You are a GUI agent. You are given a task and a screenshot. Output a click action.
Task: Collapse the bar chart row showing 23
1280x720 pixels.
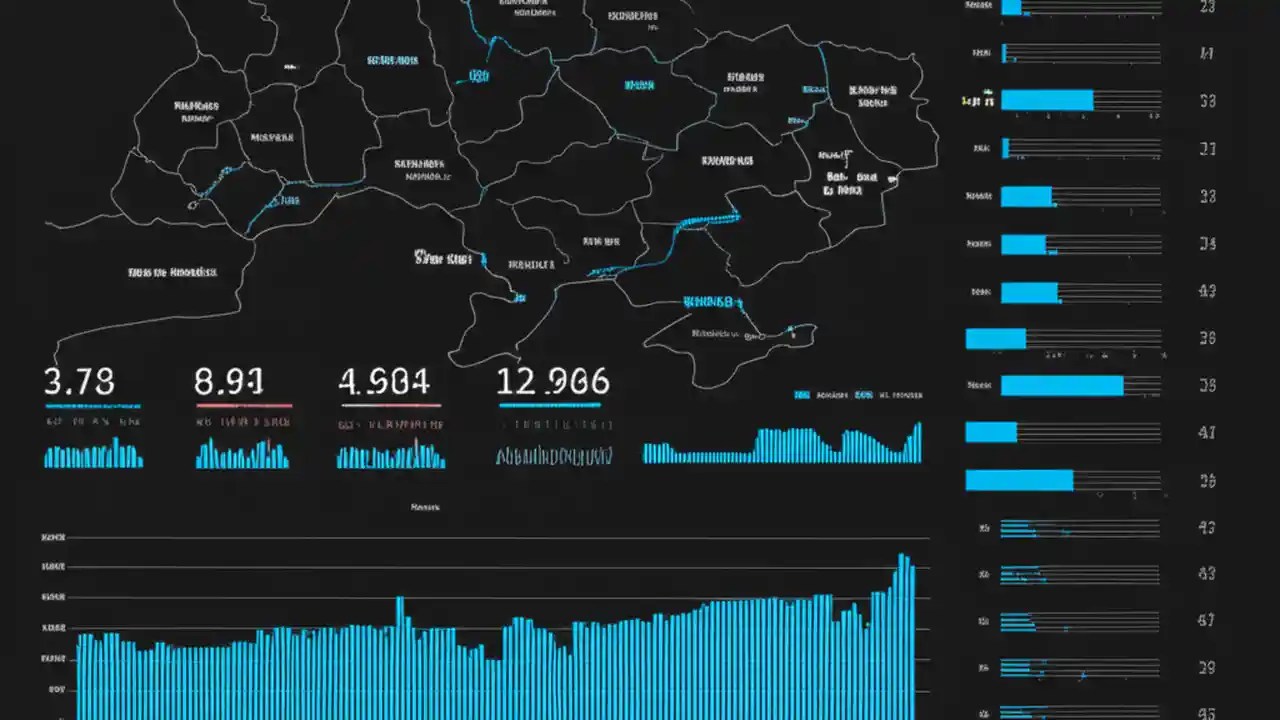pos(1206,10)
